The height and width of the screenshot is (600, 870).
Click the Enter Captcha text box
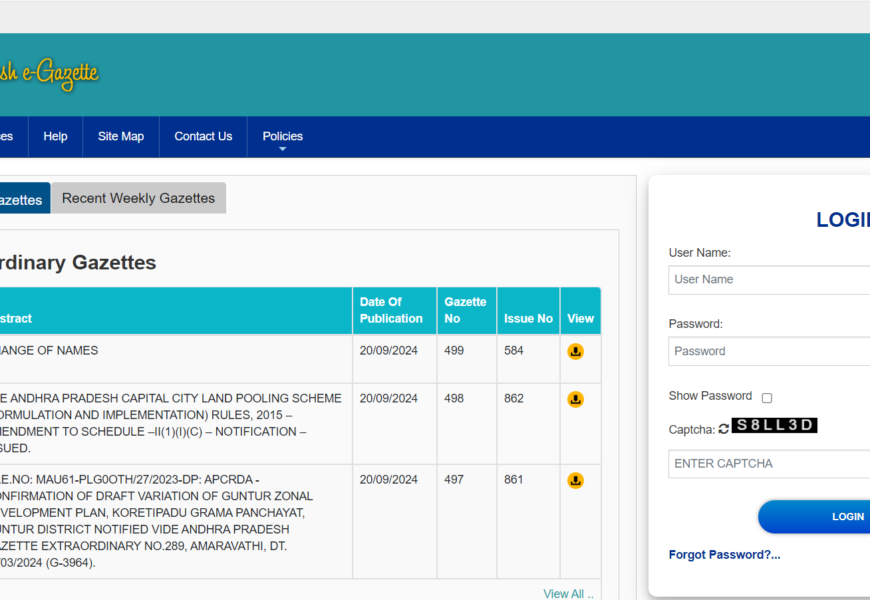[x=769, y=464]
